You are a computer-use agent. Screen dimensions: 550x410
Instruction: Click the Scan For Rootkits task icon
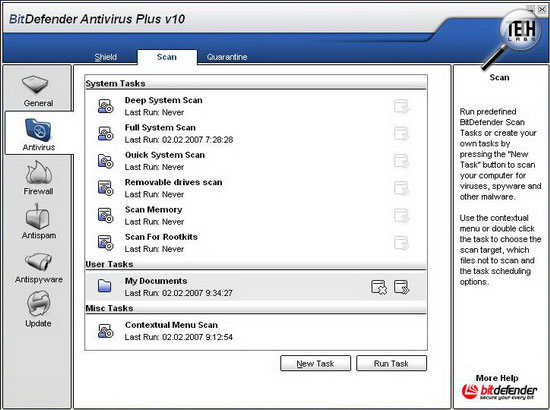(105, 243)
